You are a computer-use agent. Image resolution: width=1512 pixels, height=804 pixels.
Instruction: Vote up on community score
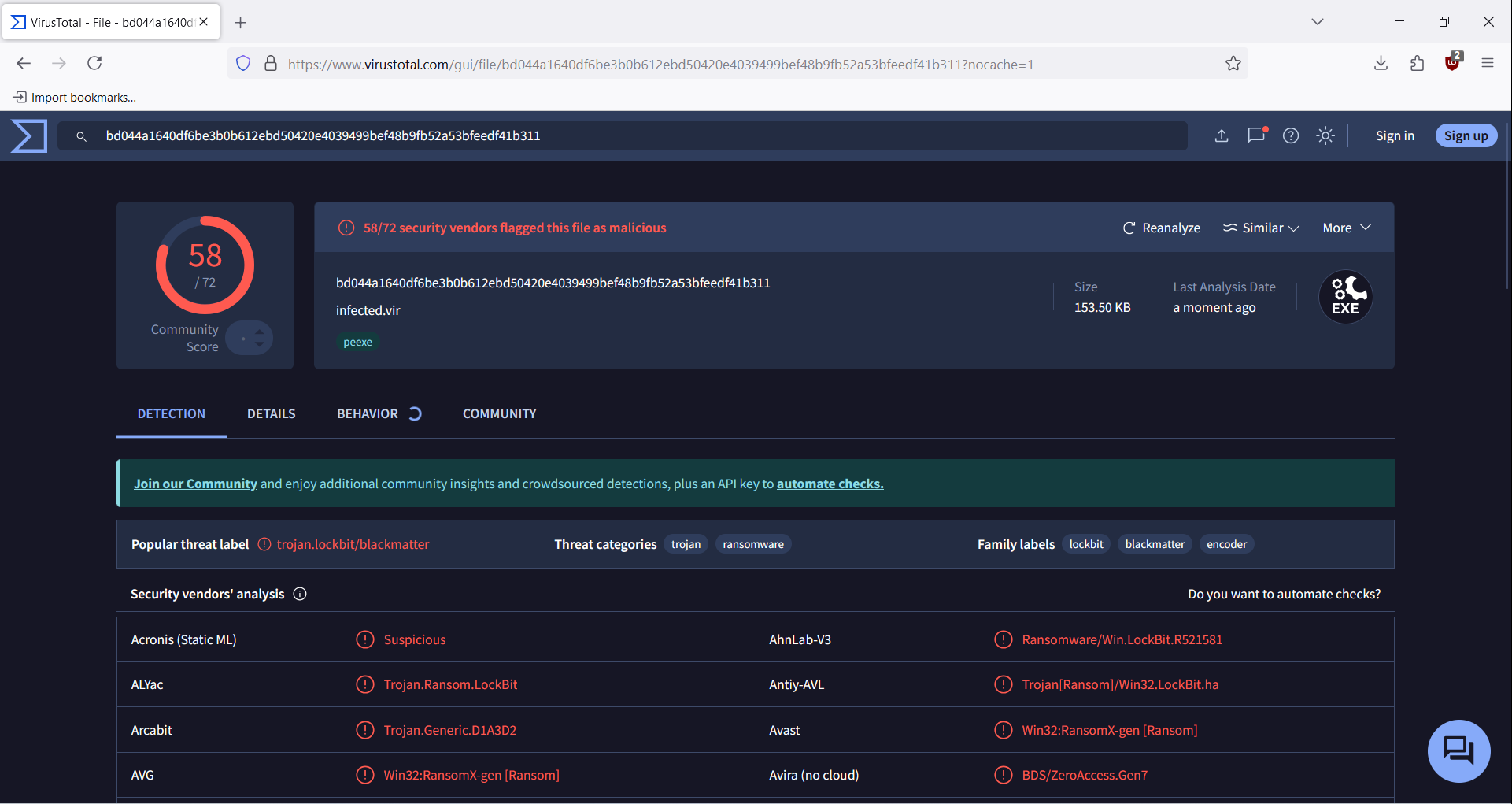(x=260, y=332)
